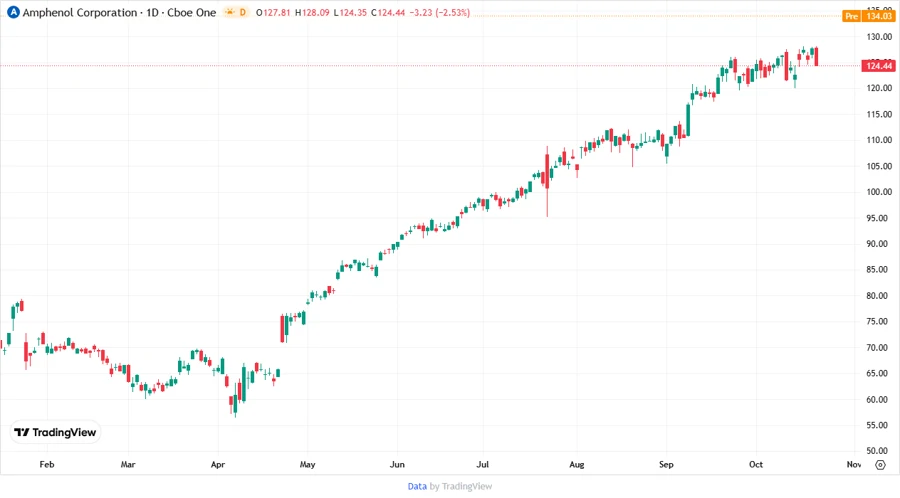900x498 pixels.
Task: Click the close price C124.44 value
Action: pyautogui.click(x=387, y=12)
